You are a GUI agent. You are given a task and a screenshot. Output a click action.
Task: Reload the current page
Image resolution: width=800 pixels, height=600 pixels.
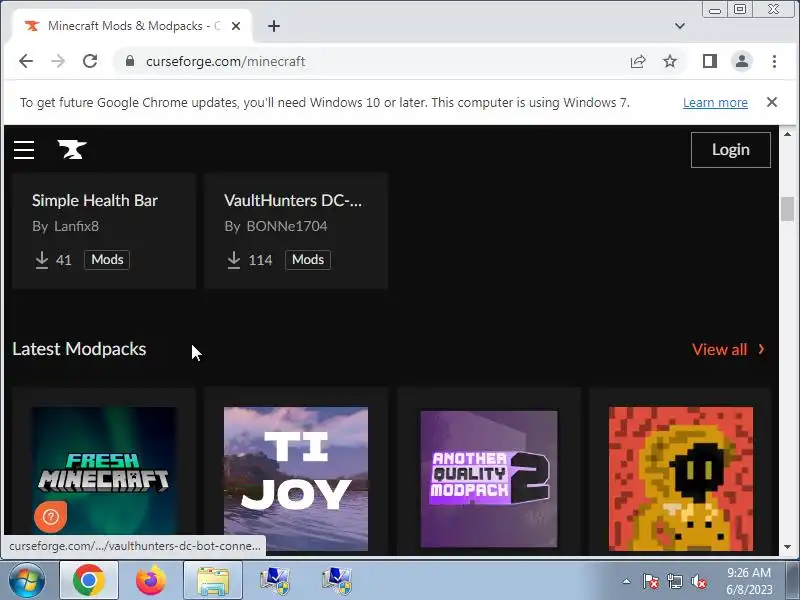pyautogui.click(x=90, y=61)
